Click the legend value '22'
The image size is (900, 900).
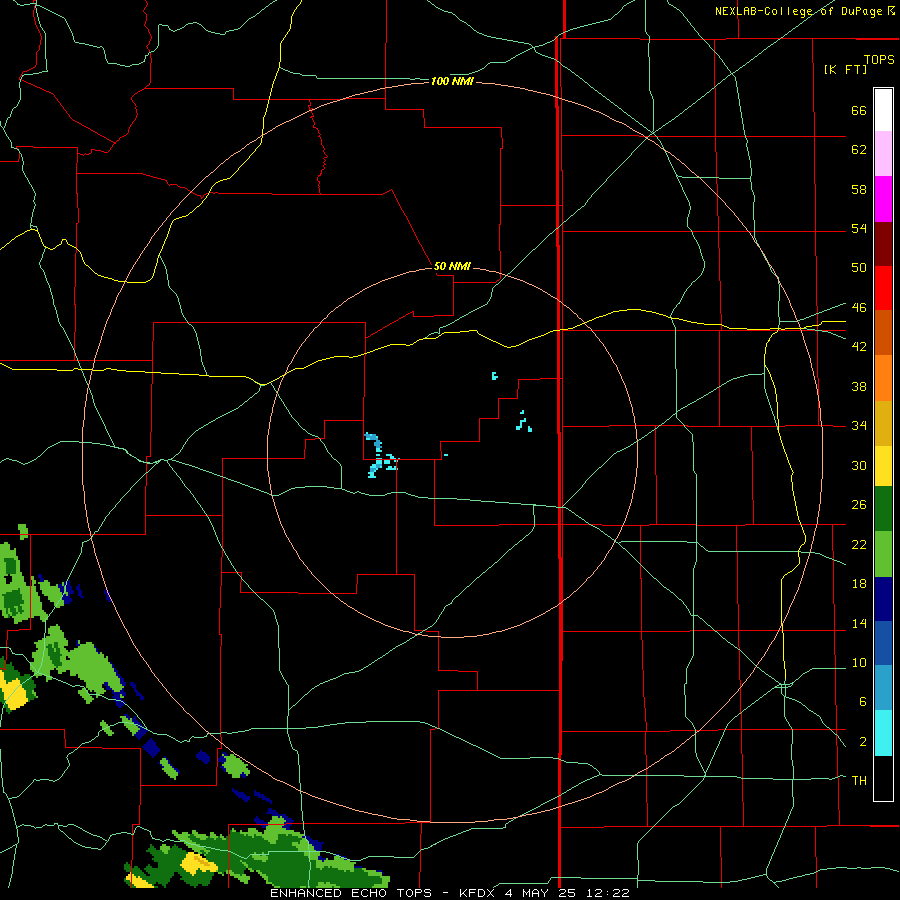(859, 544)
